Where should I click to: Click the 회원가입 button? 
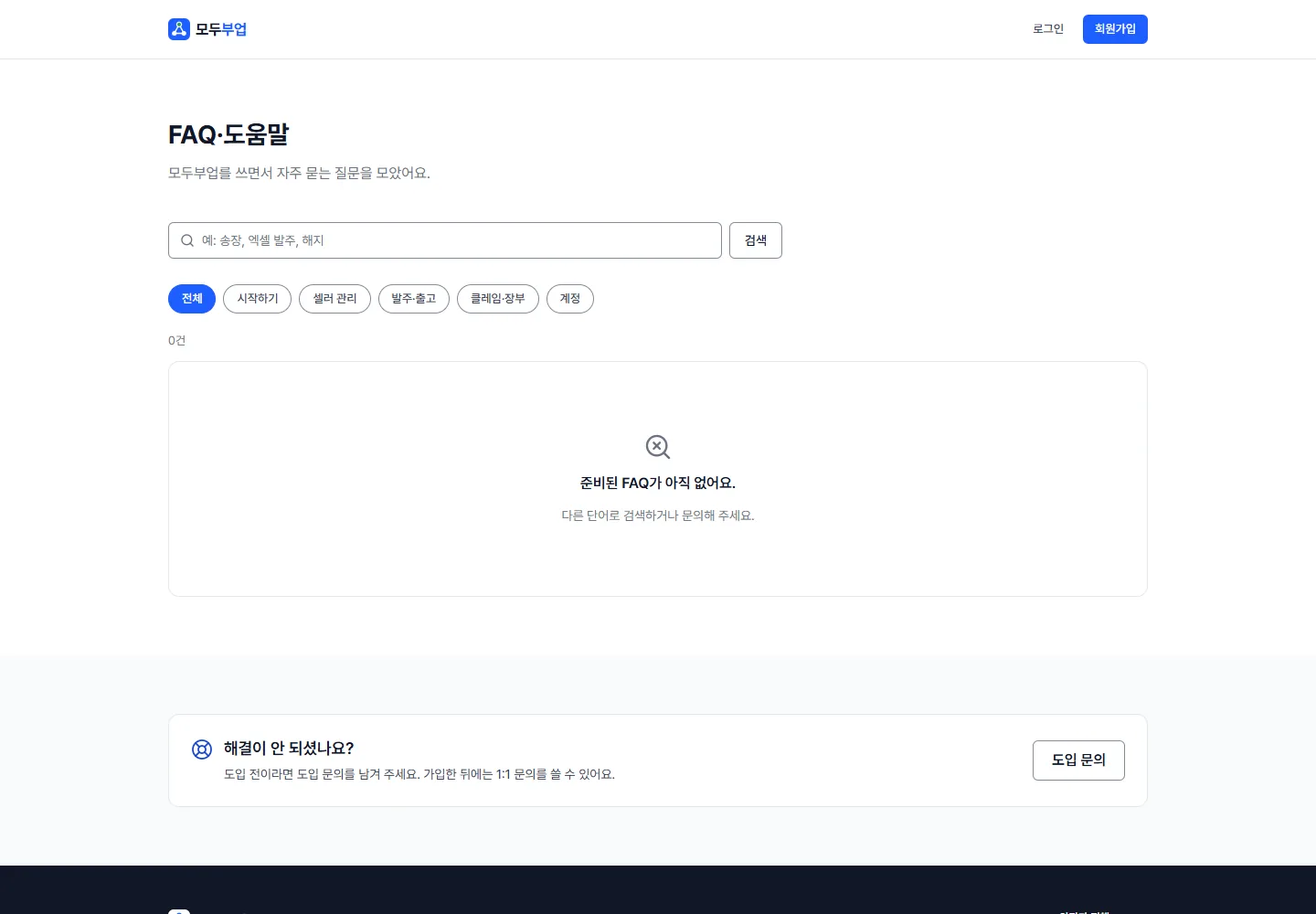click(1115, 29)
